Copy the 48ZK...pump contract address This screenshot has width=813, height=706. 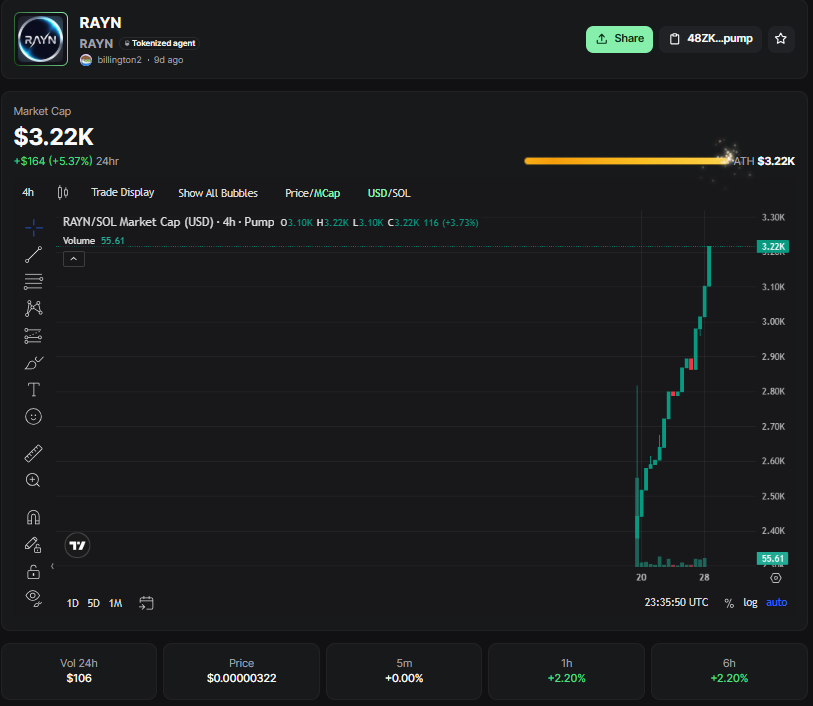tap(710, 39)
